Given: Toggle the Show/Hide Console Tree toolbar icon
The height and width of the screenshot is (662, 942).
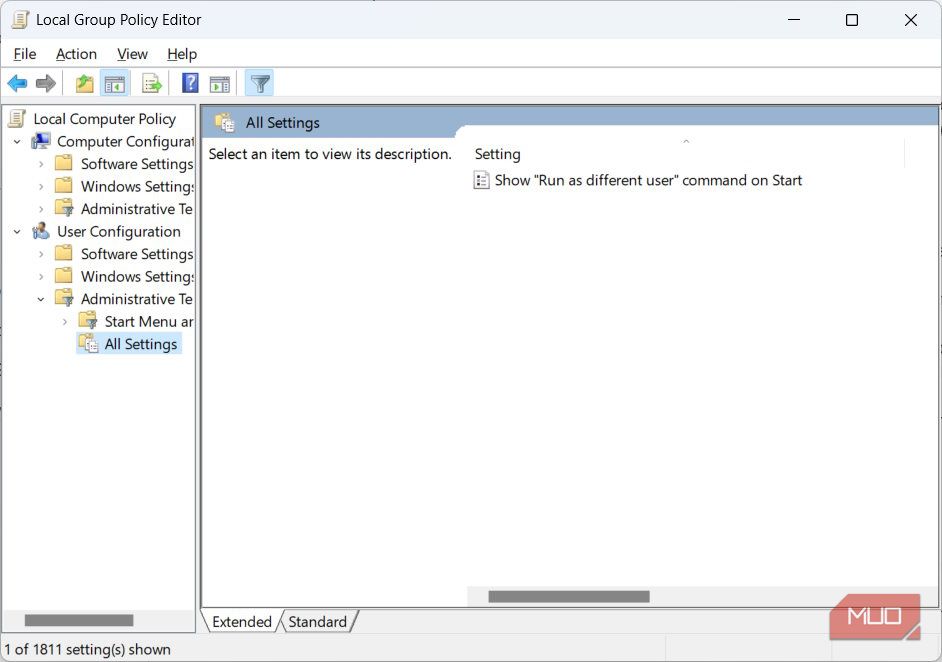Looking at the screenshot, I should click(115, 83).
